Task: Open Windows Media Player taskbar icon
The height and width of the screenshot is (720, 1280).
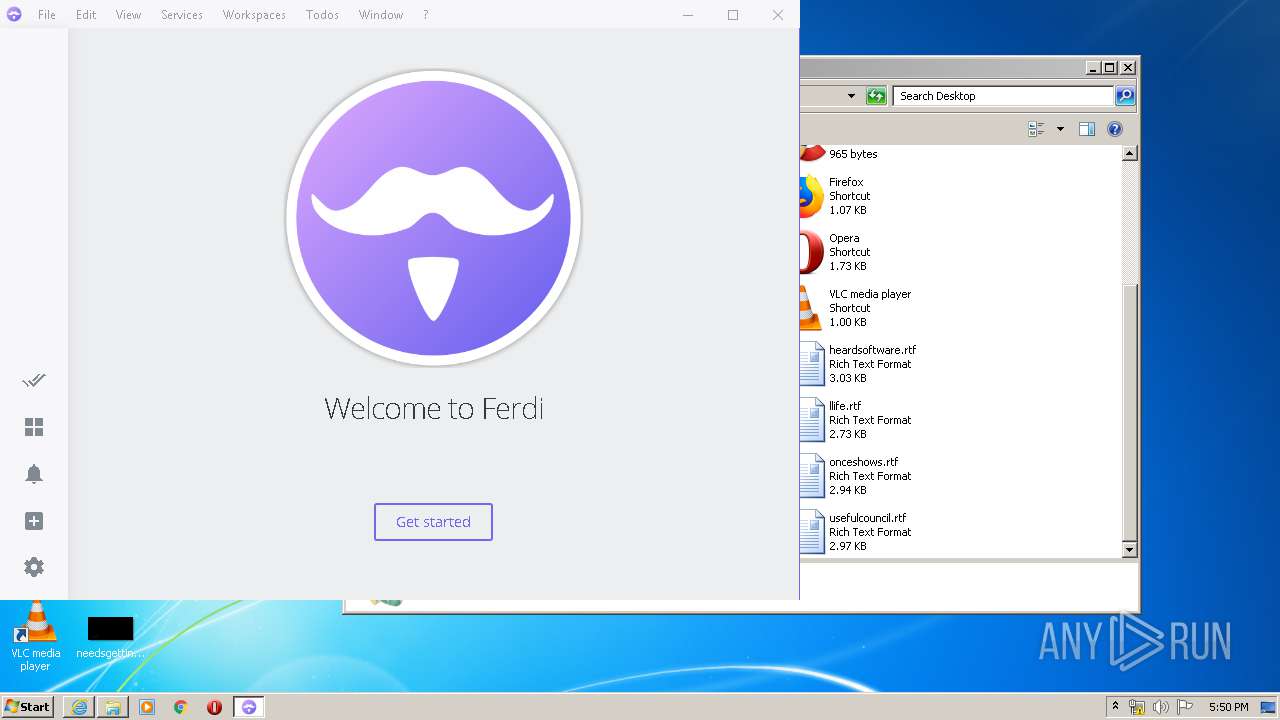Action: point(147,707)
